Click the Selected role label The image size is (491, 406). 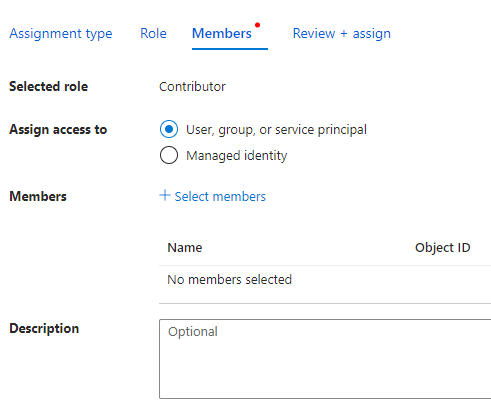point(49,86)
